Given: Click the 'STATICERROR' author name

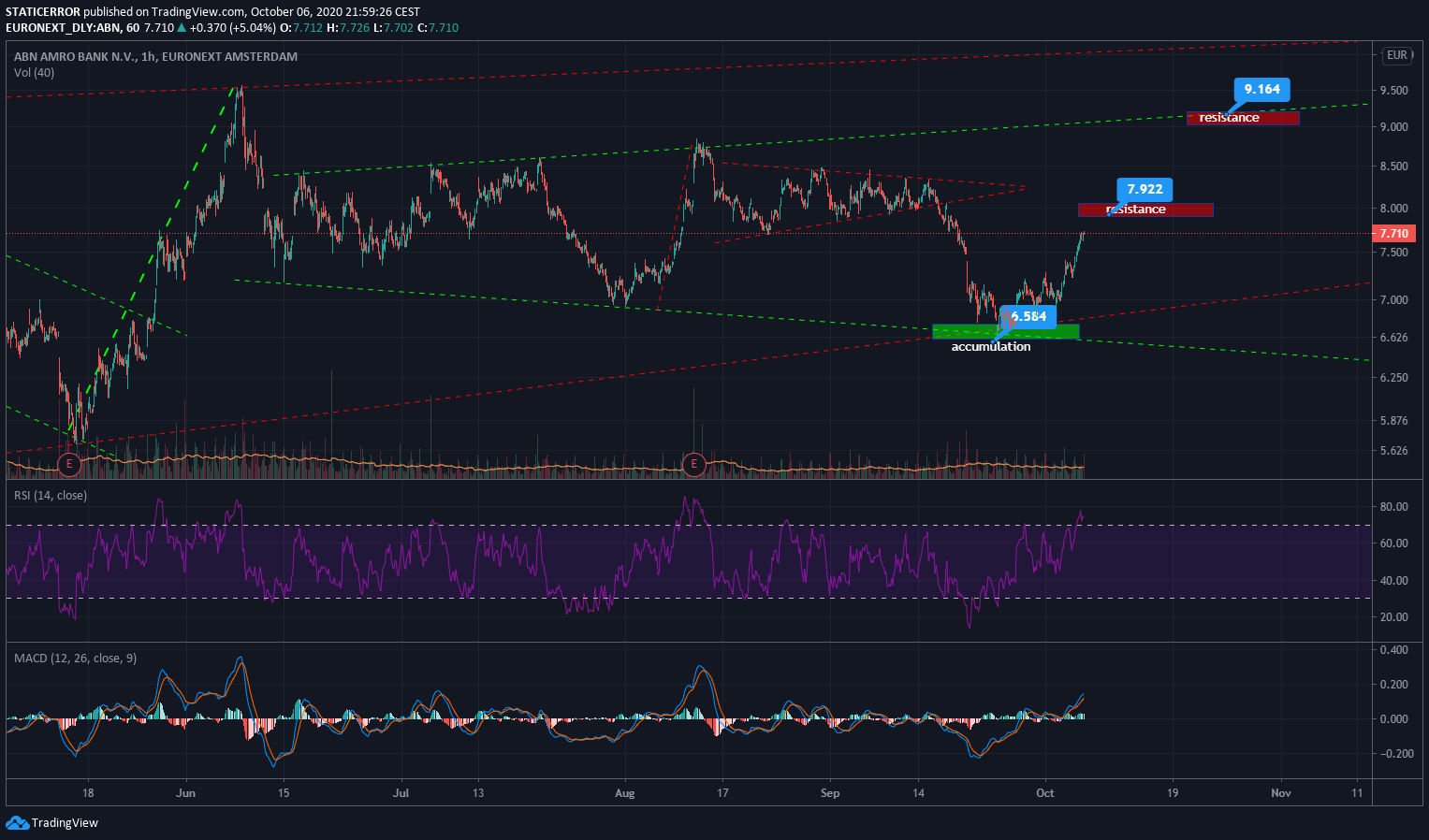Looking at the screenshot, I should [42, 12].
